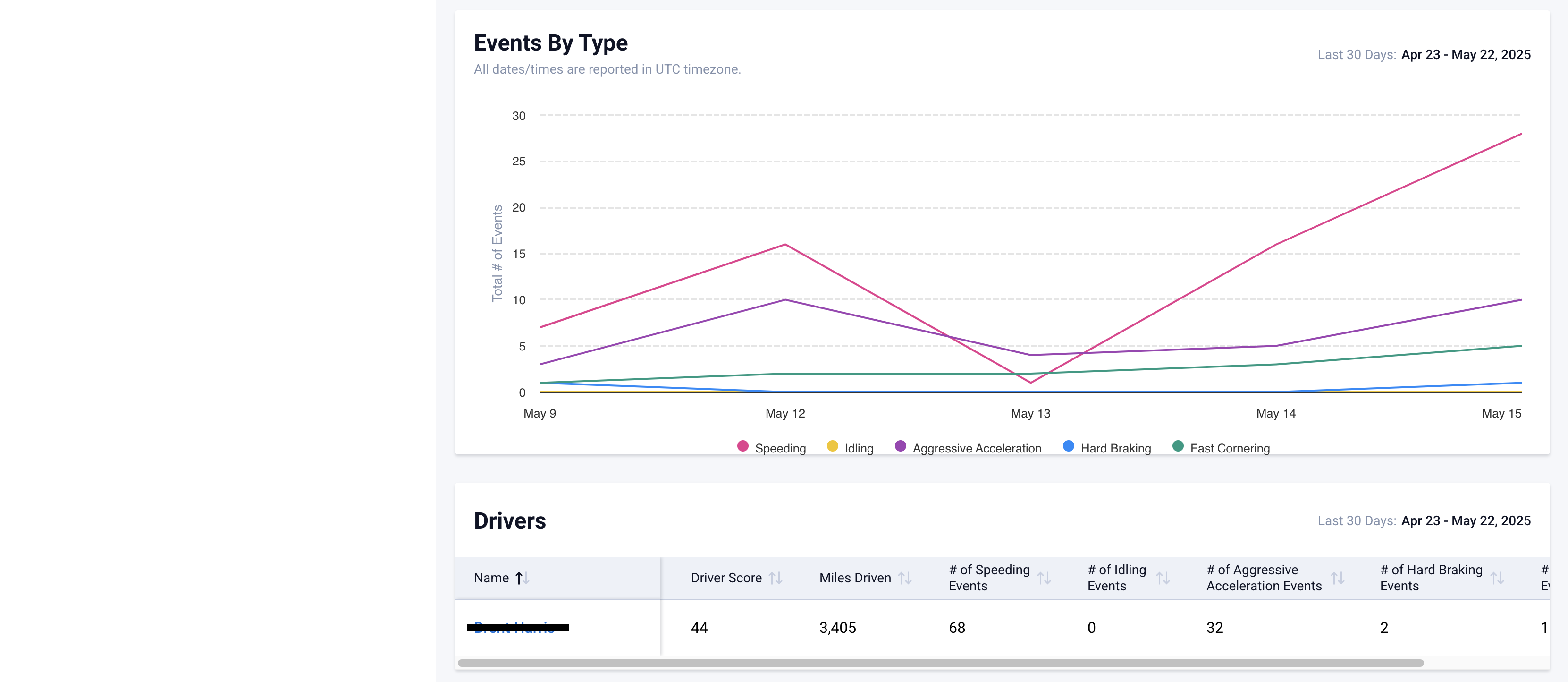The image size is (1568, 682).
Task: Click the Name column header
Action: pos(491,578)
